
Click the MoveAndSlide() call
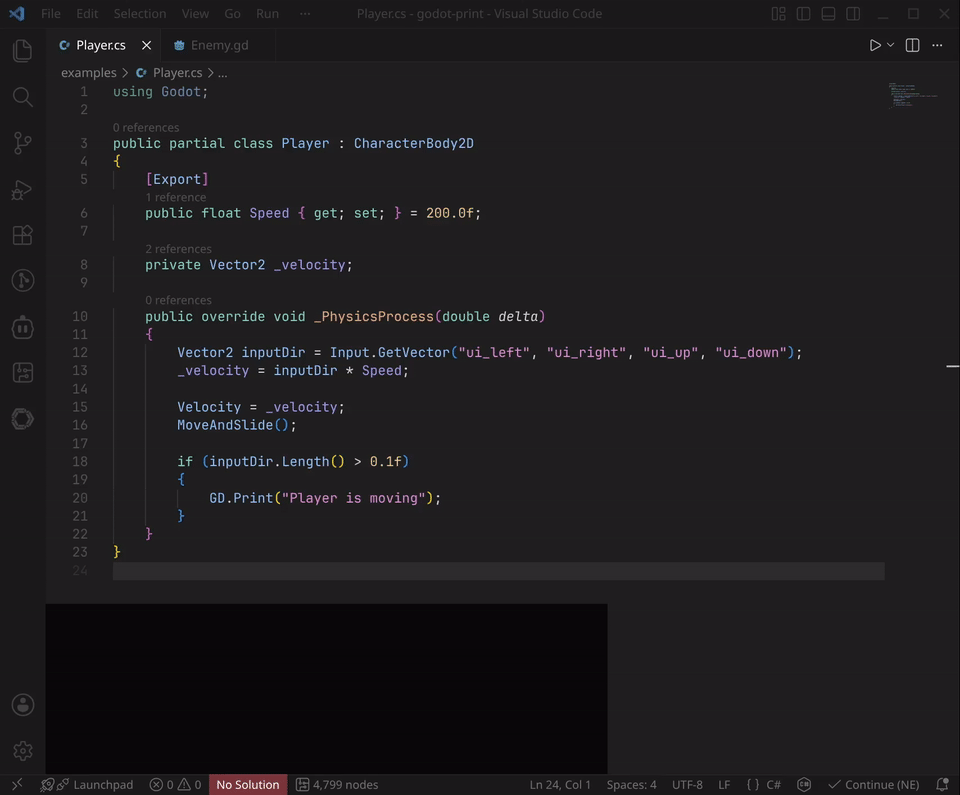[236, 425]
